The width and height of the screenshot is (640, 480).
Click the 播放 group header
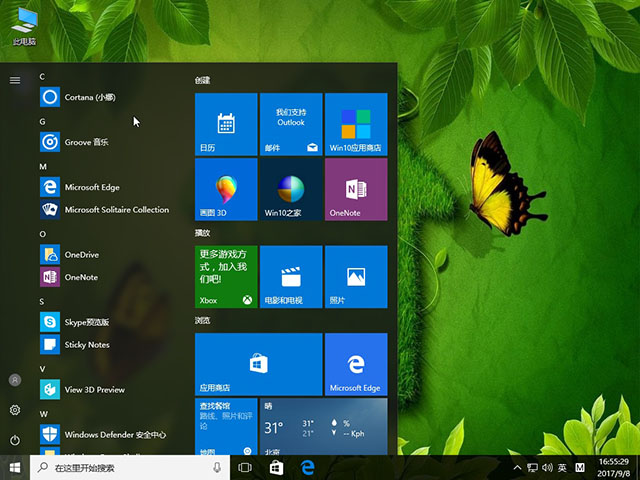click(x=202, y=233)
